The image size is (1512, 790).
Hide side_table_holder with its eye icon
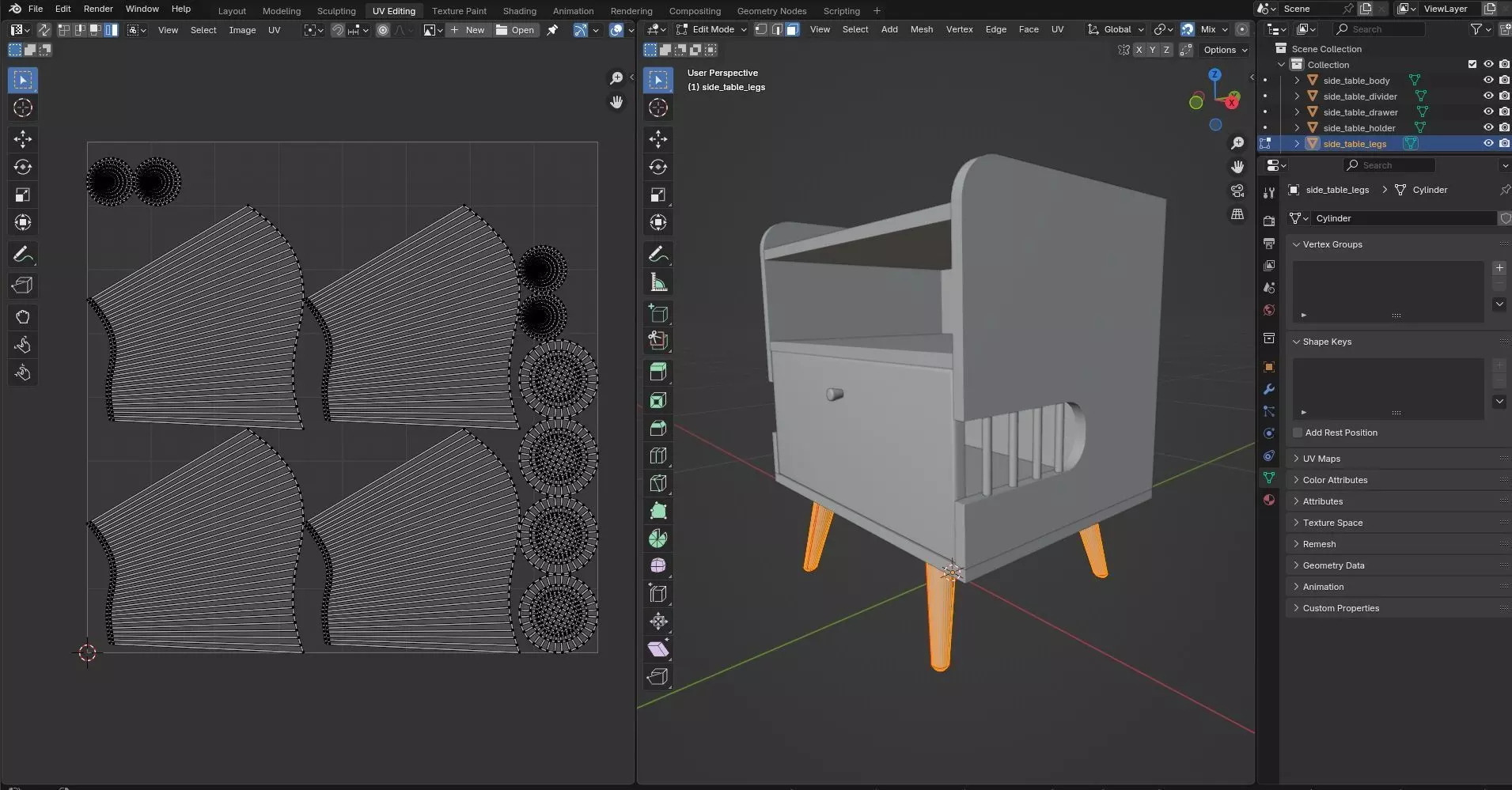(x=1488, y=127)
